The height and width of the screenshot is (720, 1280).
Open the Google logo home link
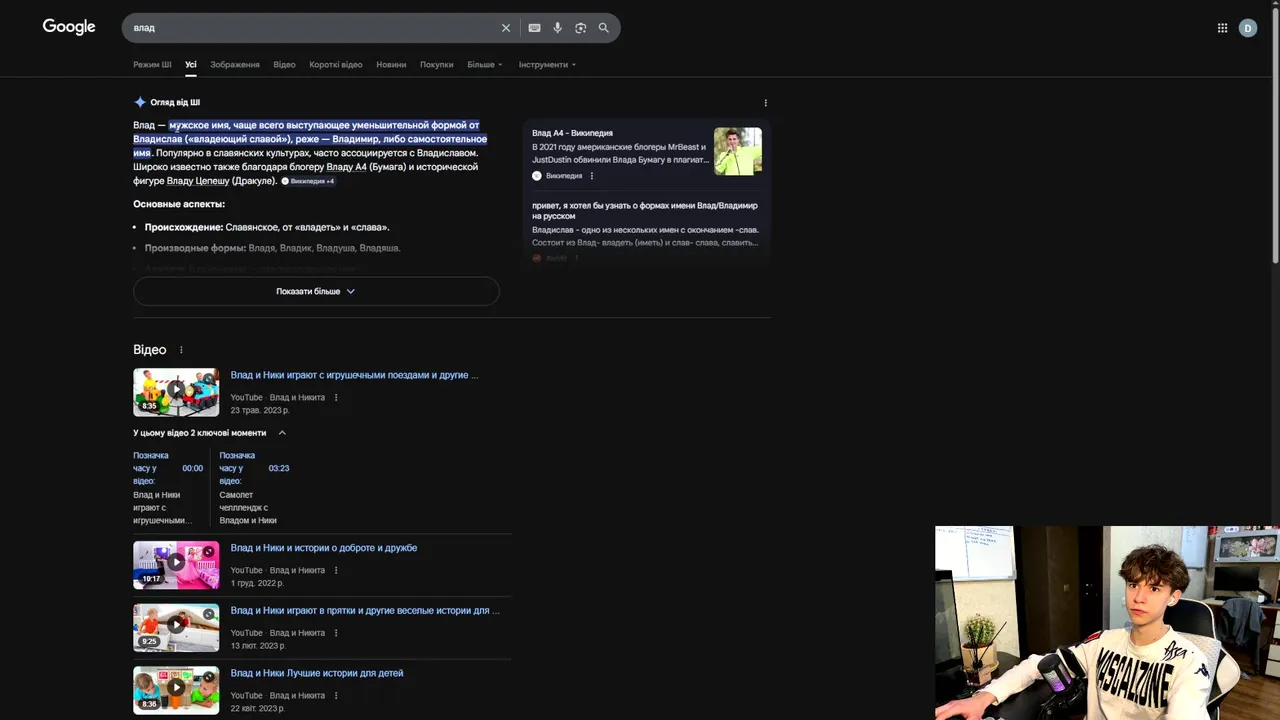coord(69,27)
